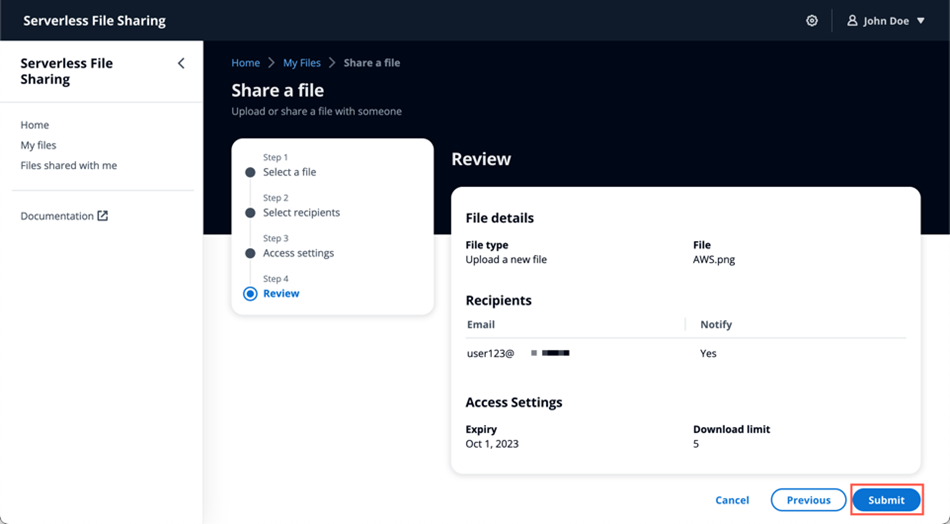The width and height of the screenshot is (950, 524).
Task: Click the Recipients section heading
Action: (498, 300)
